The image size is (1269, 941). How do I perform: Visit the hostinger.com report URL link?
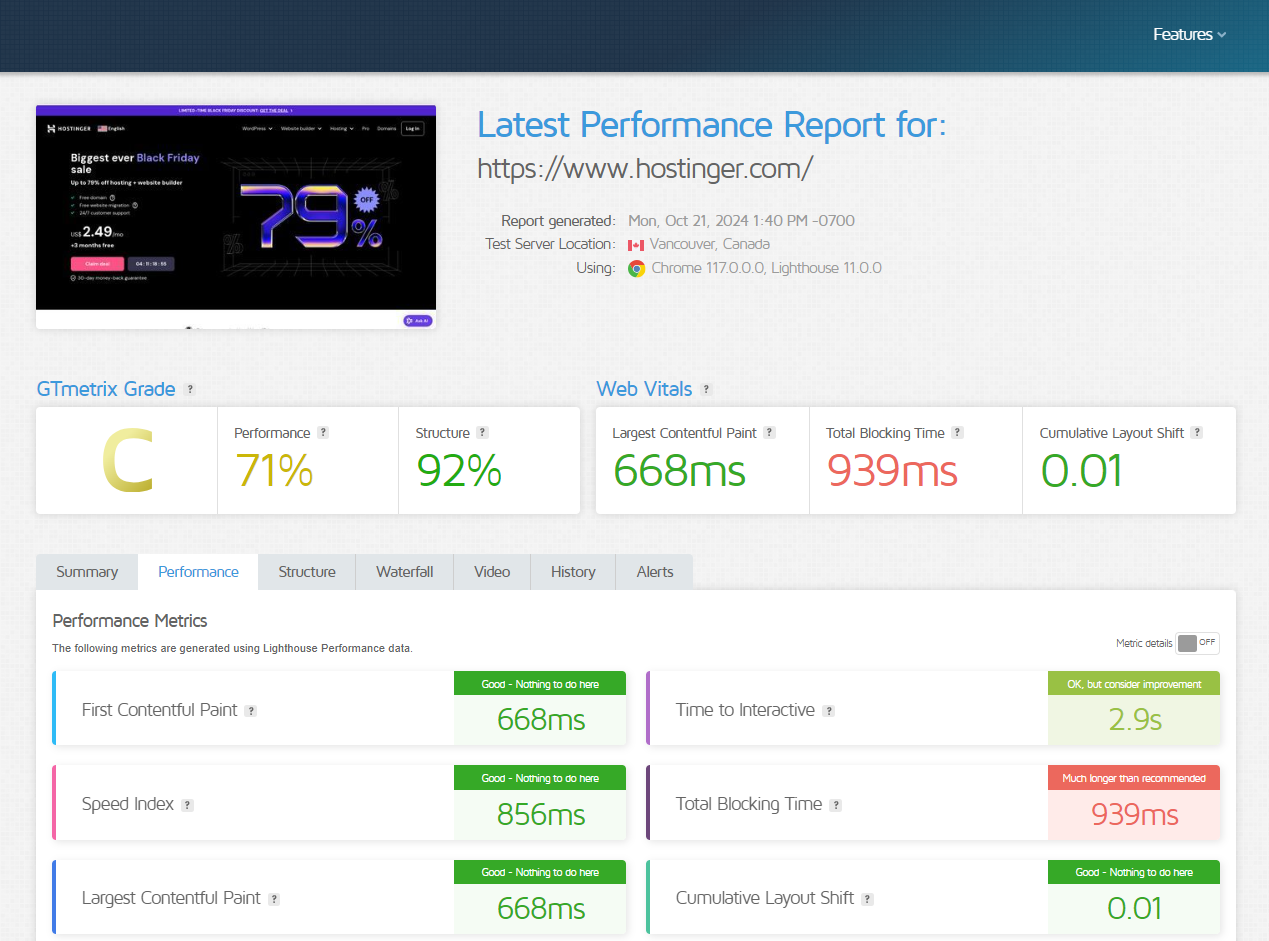(x=645, y=168)
